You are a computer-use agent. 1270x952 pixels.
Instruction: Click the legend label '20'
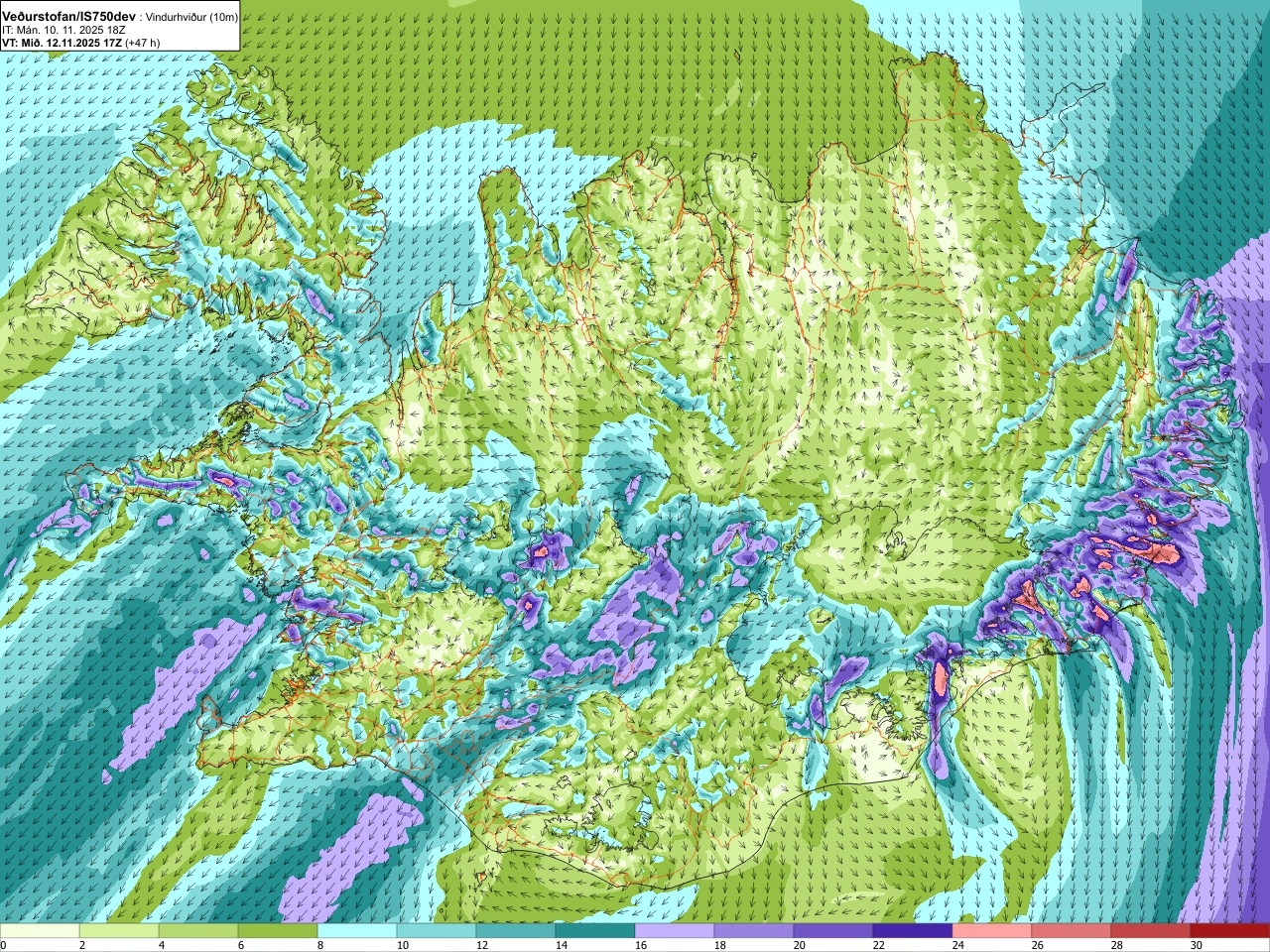(799, 945)
